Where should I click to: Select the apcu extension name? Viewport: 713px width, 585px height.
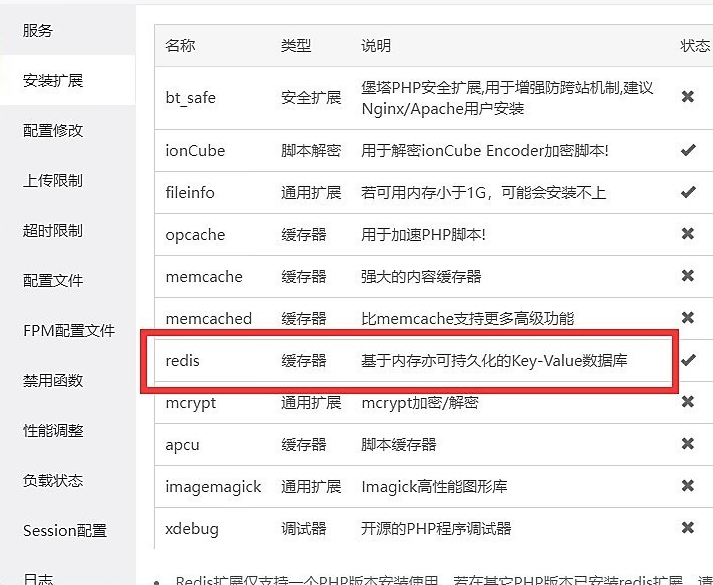tap(182, 445)
